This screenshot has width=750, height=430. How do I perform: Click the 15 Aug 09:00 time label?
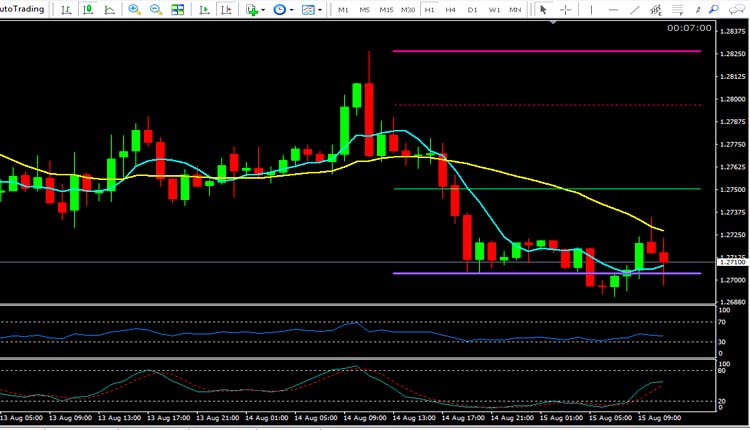660,418
